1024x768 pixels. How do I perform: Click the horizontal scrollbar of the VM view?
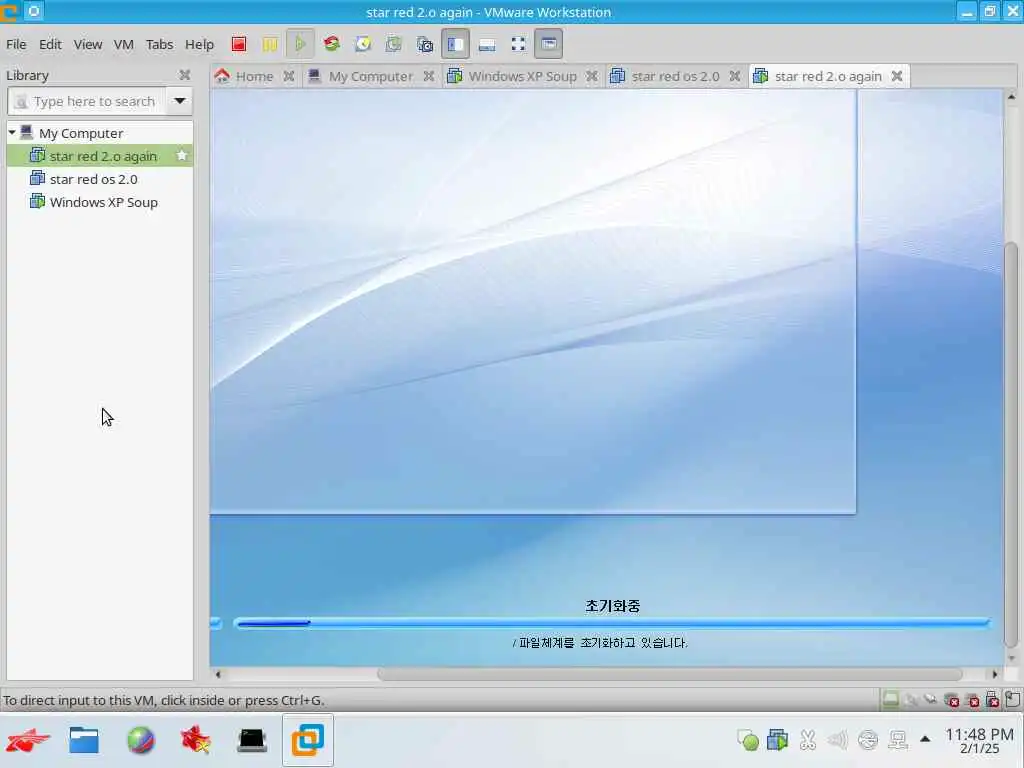669,675
